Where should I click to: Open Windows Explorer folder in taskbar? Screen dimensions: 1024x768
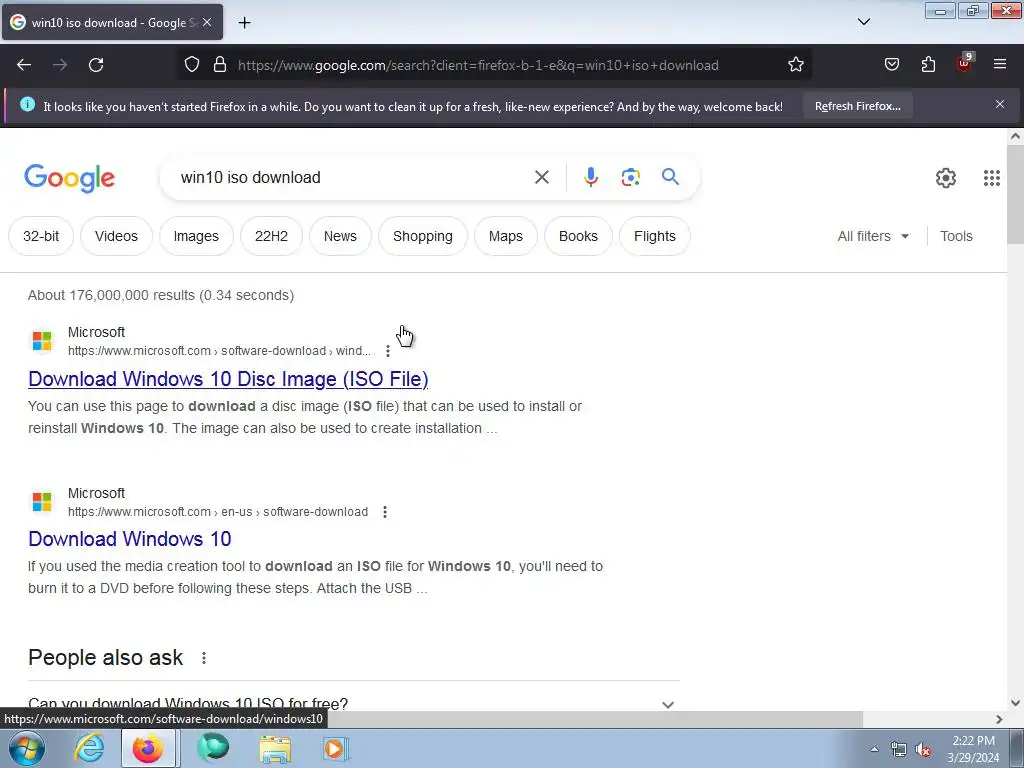[275, 748]
